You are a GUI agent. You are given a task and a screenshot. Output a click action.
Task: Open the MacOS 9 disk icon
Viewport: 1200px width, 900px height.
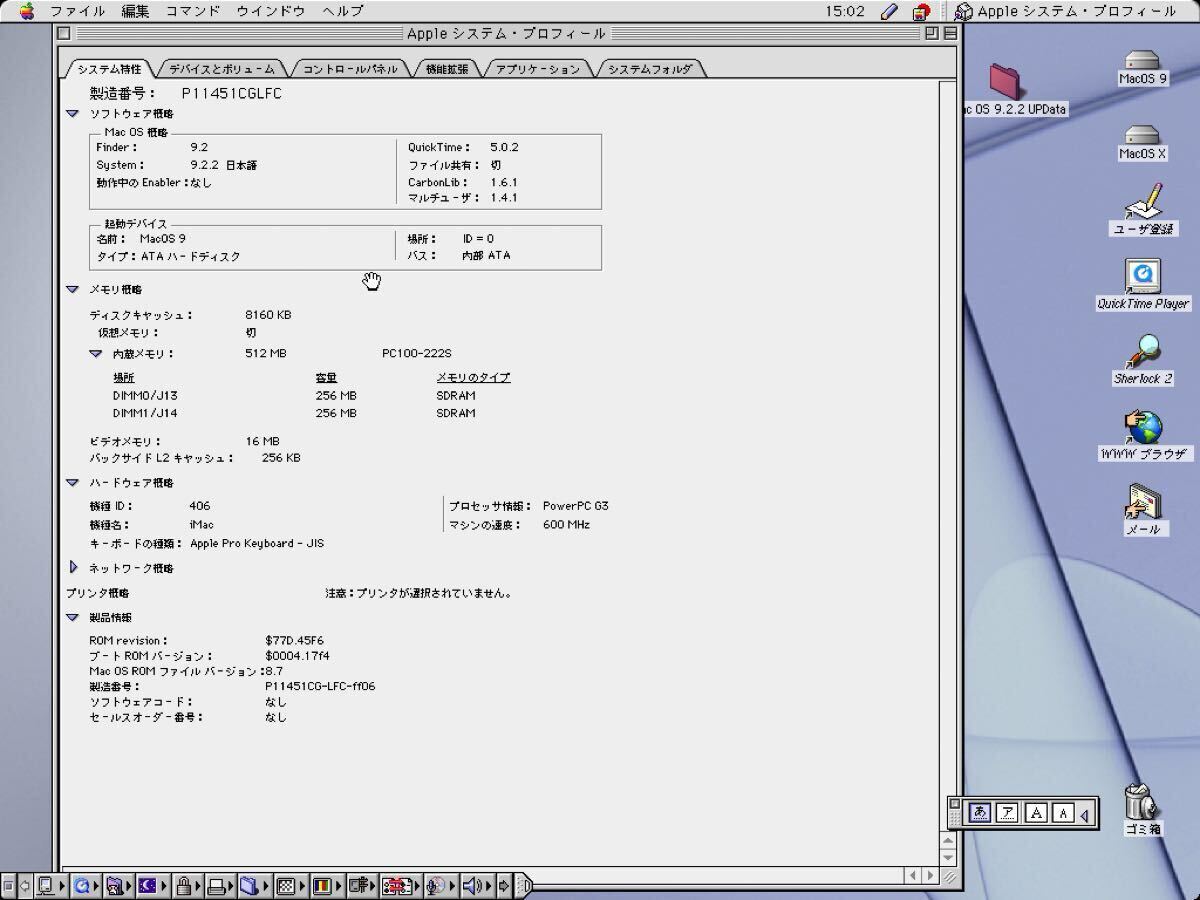[1142, 68]
